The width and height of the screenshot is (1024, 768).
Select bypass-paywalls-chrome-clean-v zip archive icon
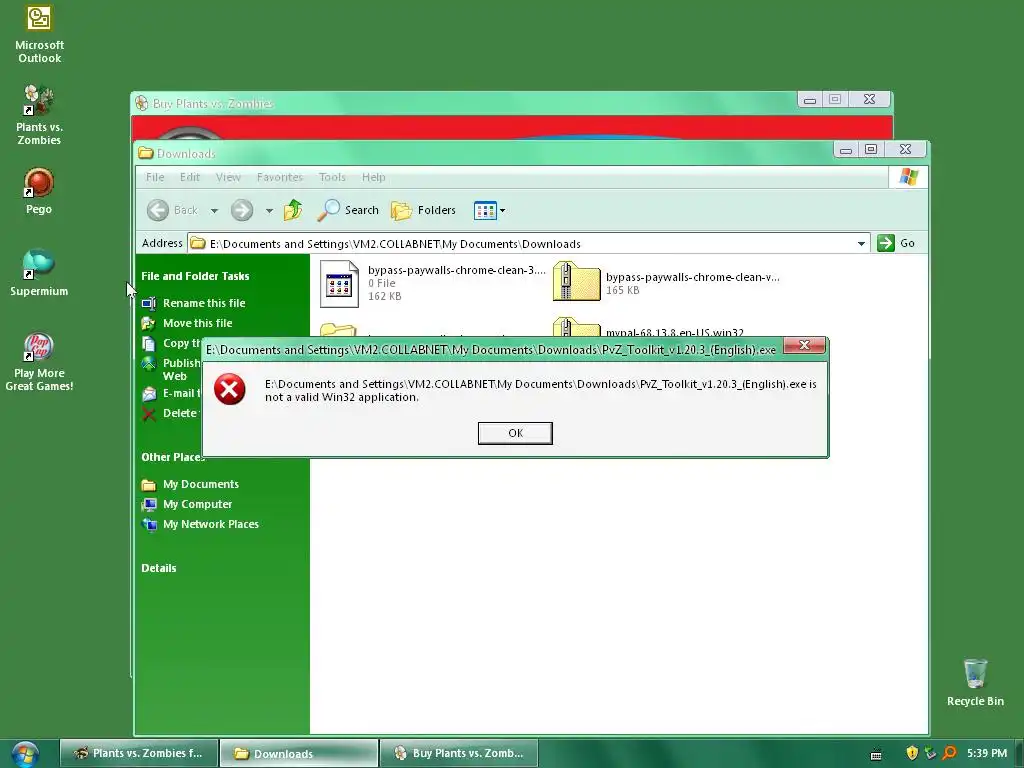tap(576, 281)
